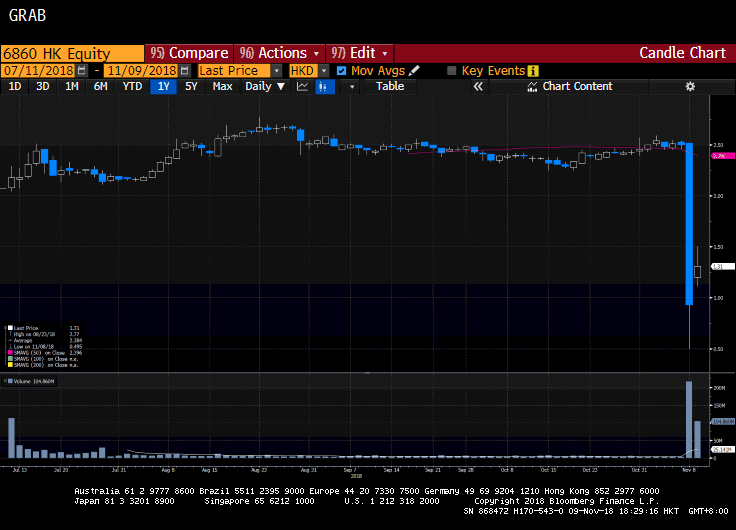Click the 95) Compare button
The image size is (736, 530).
point(189,53)
